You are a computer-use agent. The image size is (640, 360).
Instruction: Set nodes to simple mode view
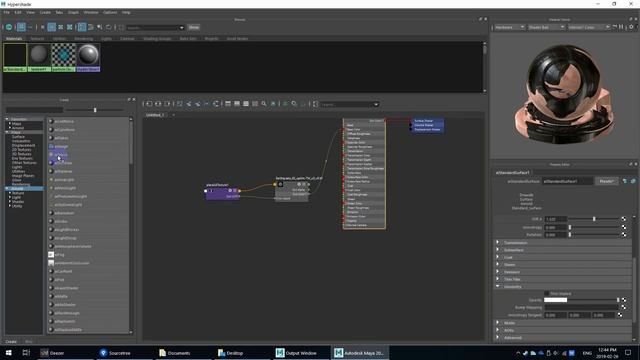pos(228,104)
